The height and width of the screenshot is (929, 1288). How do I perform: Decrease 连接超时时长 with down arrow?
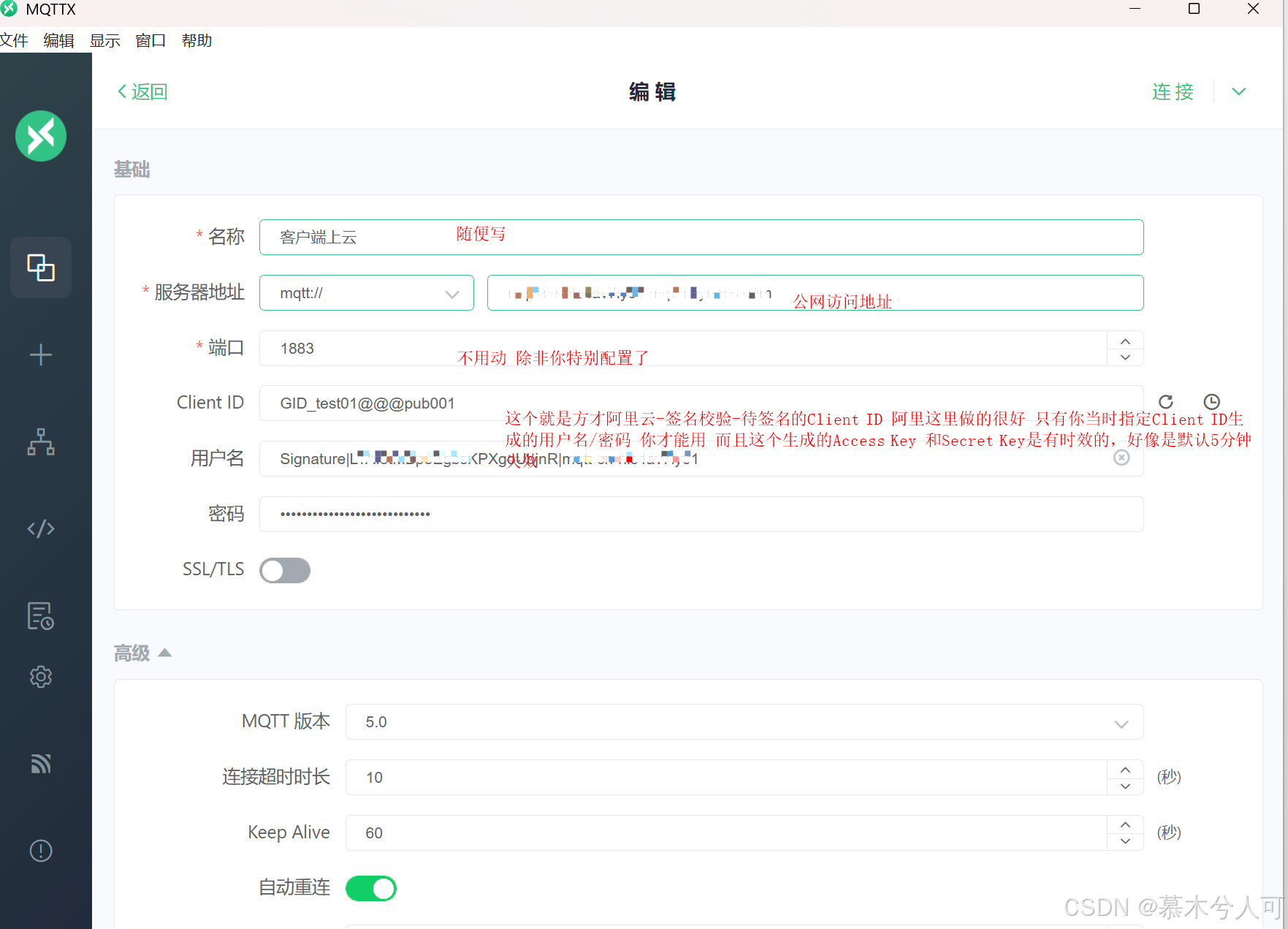(1126, 786)
